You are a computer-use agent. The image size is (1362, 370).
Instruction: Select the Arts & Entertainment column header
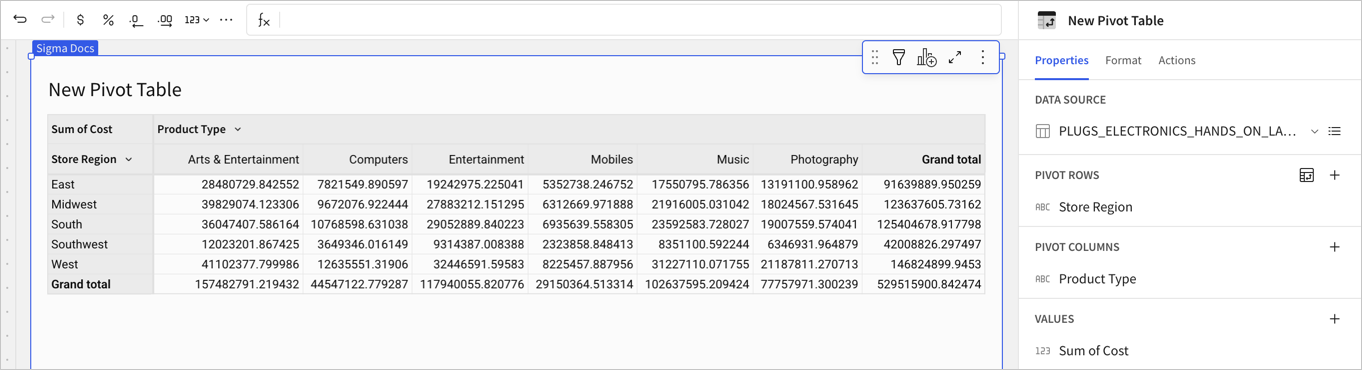click(229, 159)
